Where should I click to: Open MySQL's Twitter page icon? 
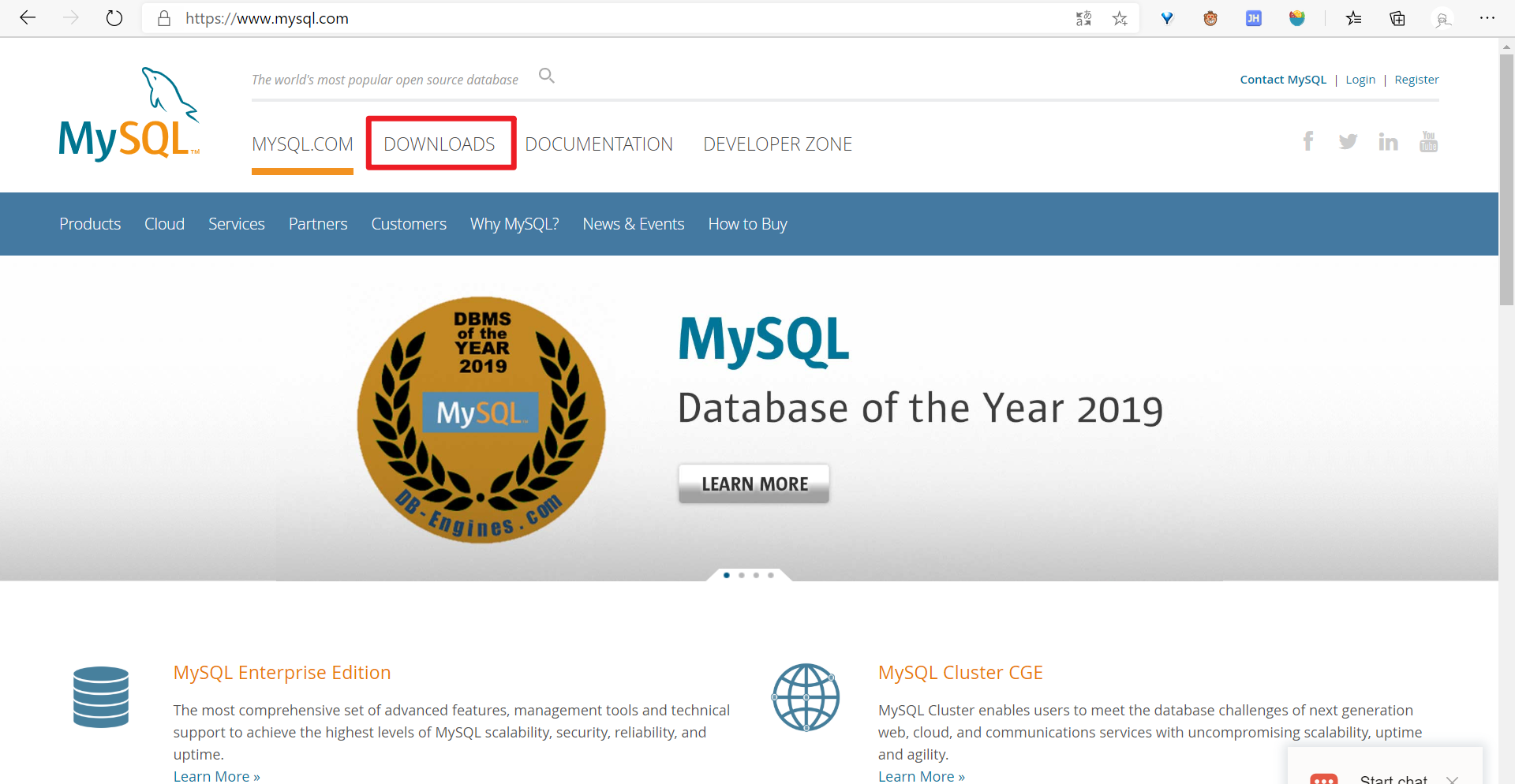pyautogui.click(x=1348, y=142)
